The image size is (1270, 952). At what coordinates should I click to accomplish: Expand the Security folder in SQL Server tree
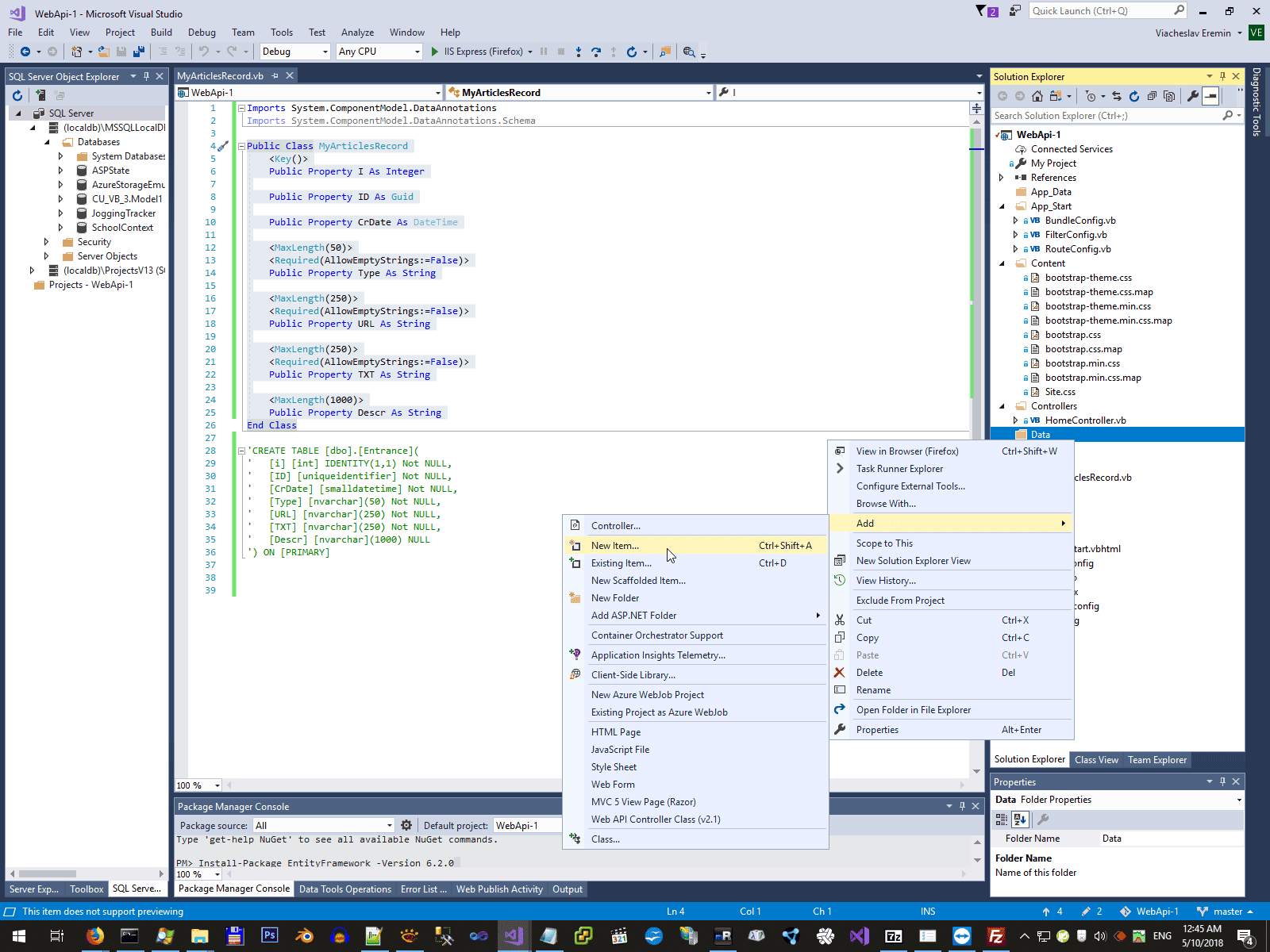[x=46, y=242]
